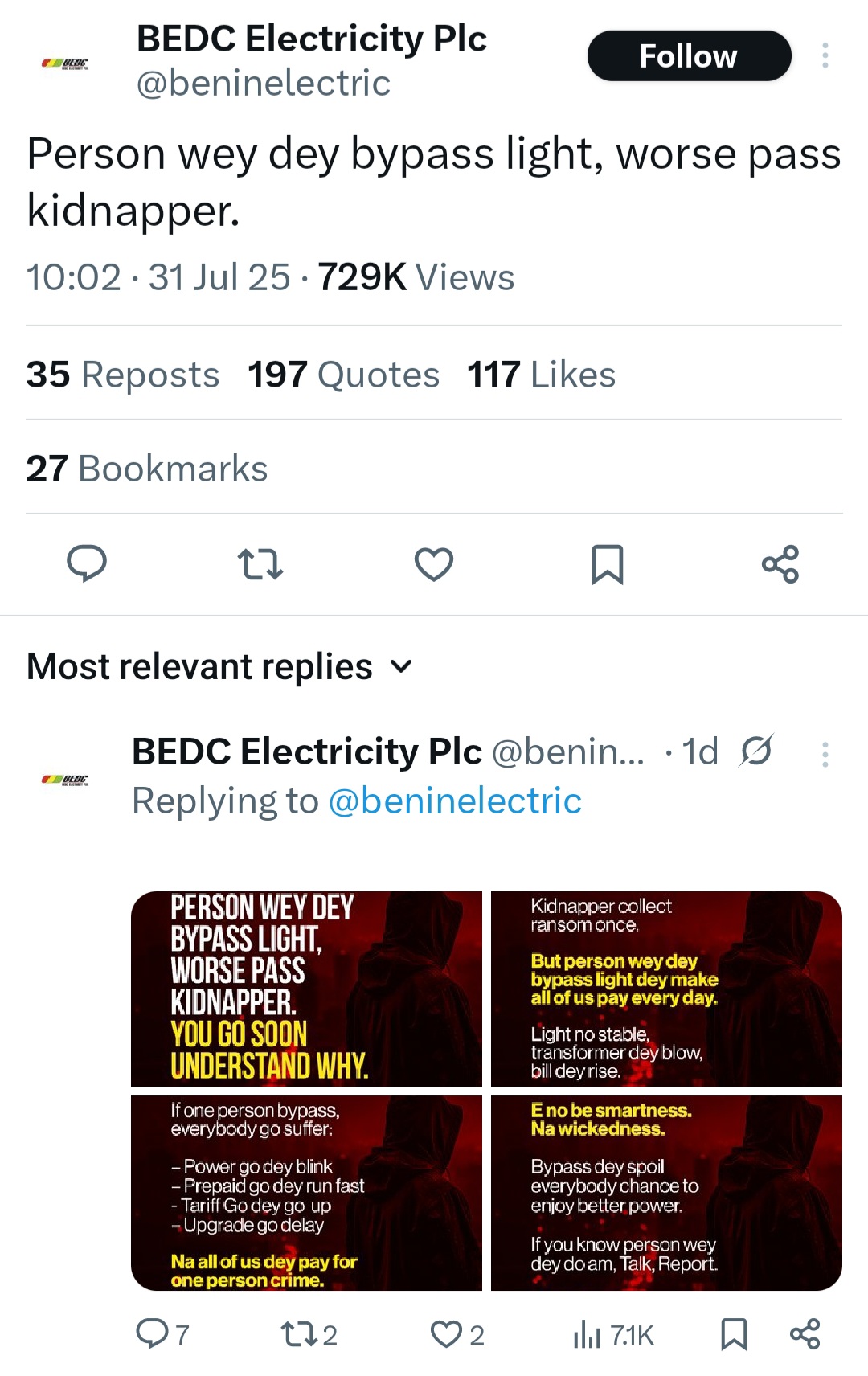The image size is (868, 1376).
Task: Open BEDC profile picture at top
Action: 65,63
